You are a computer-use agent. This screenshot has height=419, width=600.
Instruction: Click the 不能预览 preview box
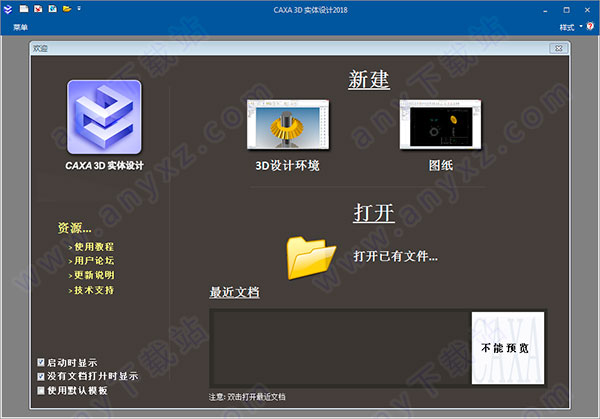507,348
